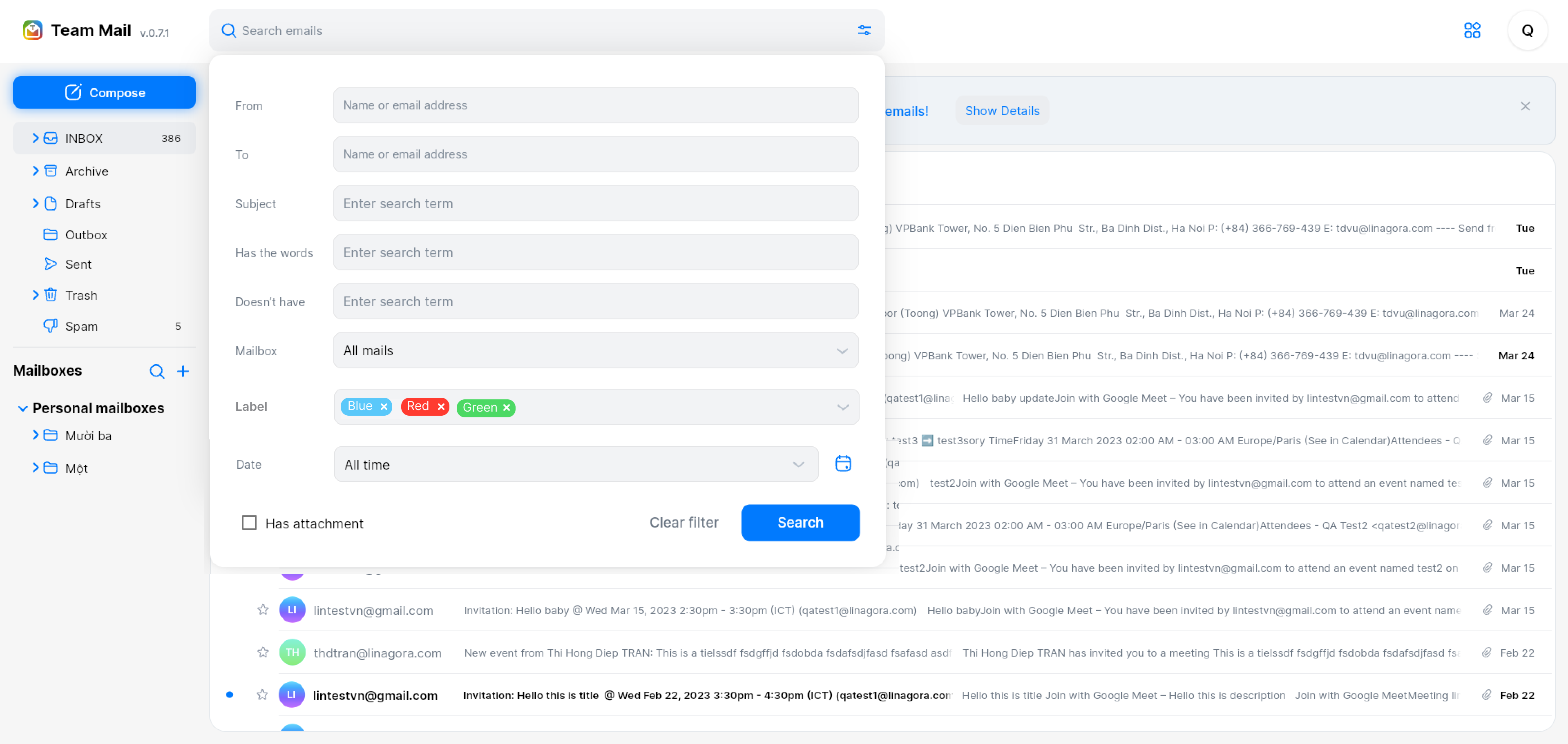Click Clear filter

click(683, 523)
